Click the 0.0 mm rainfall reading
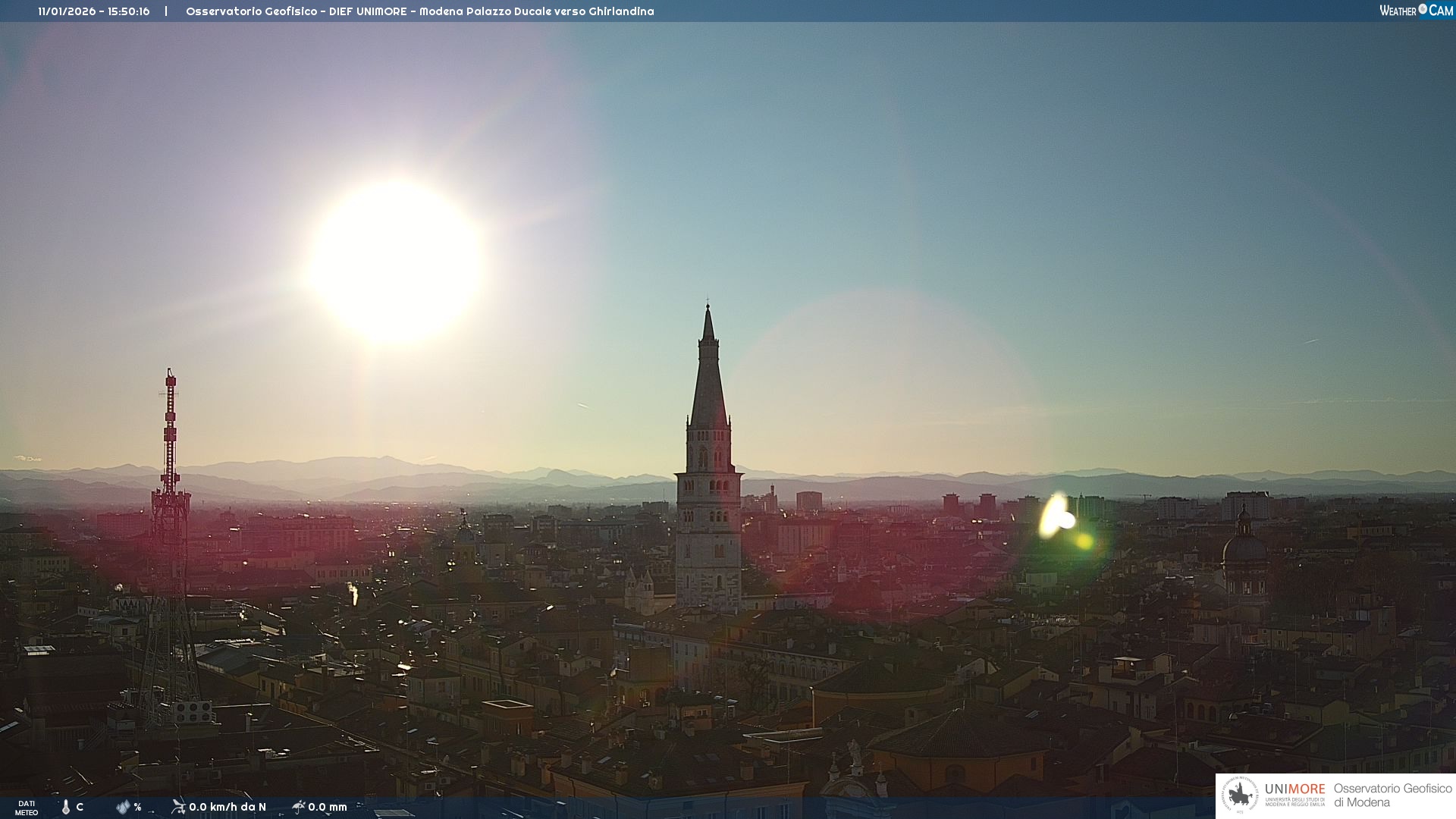Viewport: 1456px width, 819px height. pos(328,807)
